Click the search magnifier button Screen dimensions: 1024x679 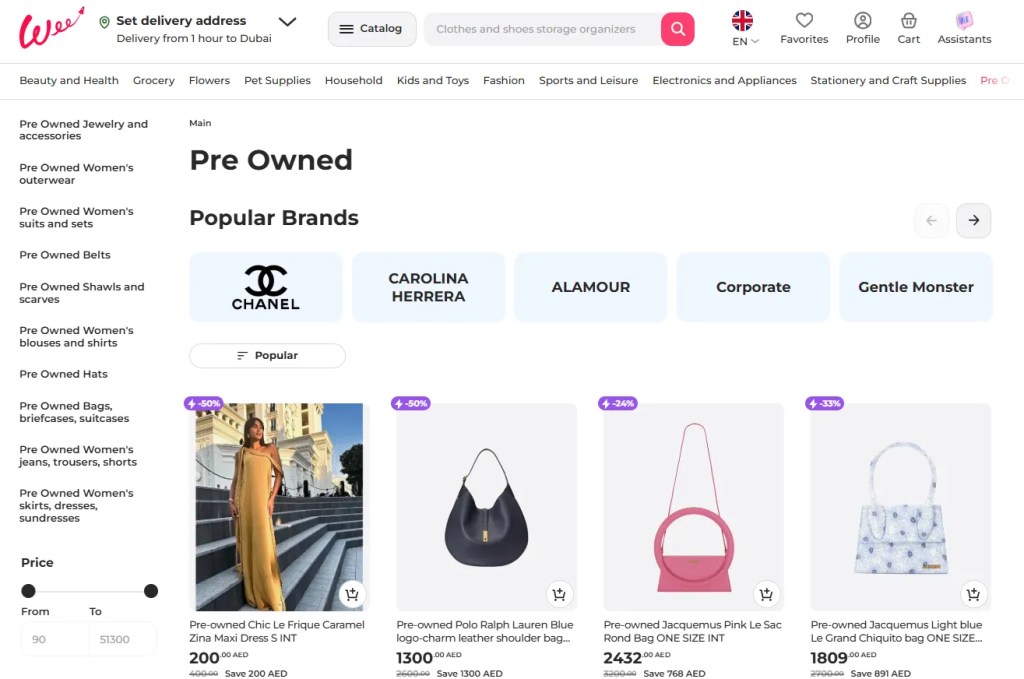click(x=677, y=29)
